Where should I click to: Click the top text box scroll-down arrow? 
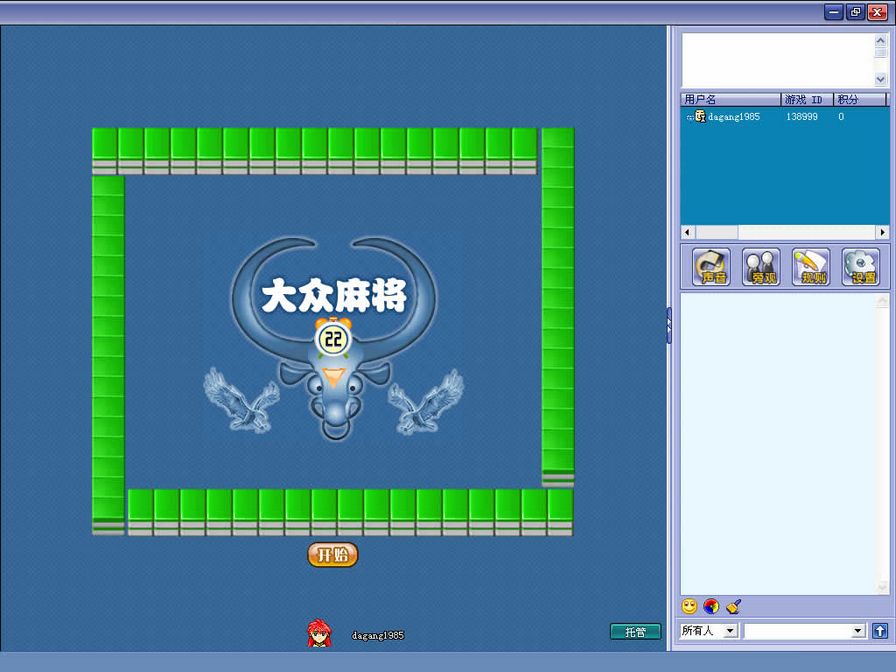point(881,79)
